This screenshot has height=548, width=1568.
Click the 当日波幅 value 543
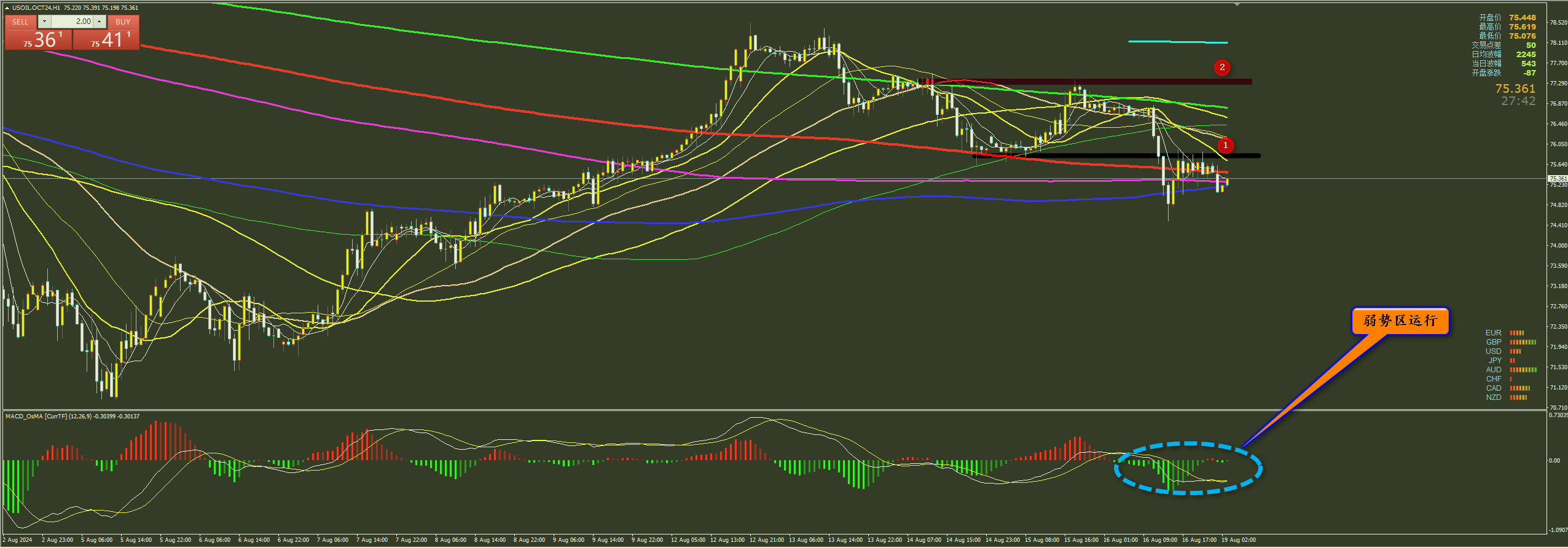[x=1529, y=63]
